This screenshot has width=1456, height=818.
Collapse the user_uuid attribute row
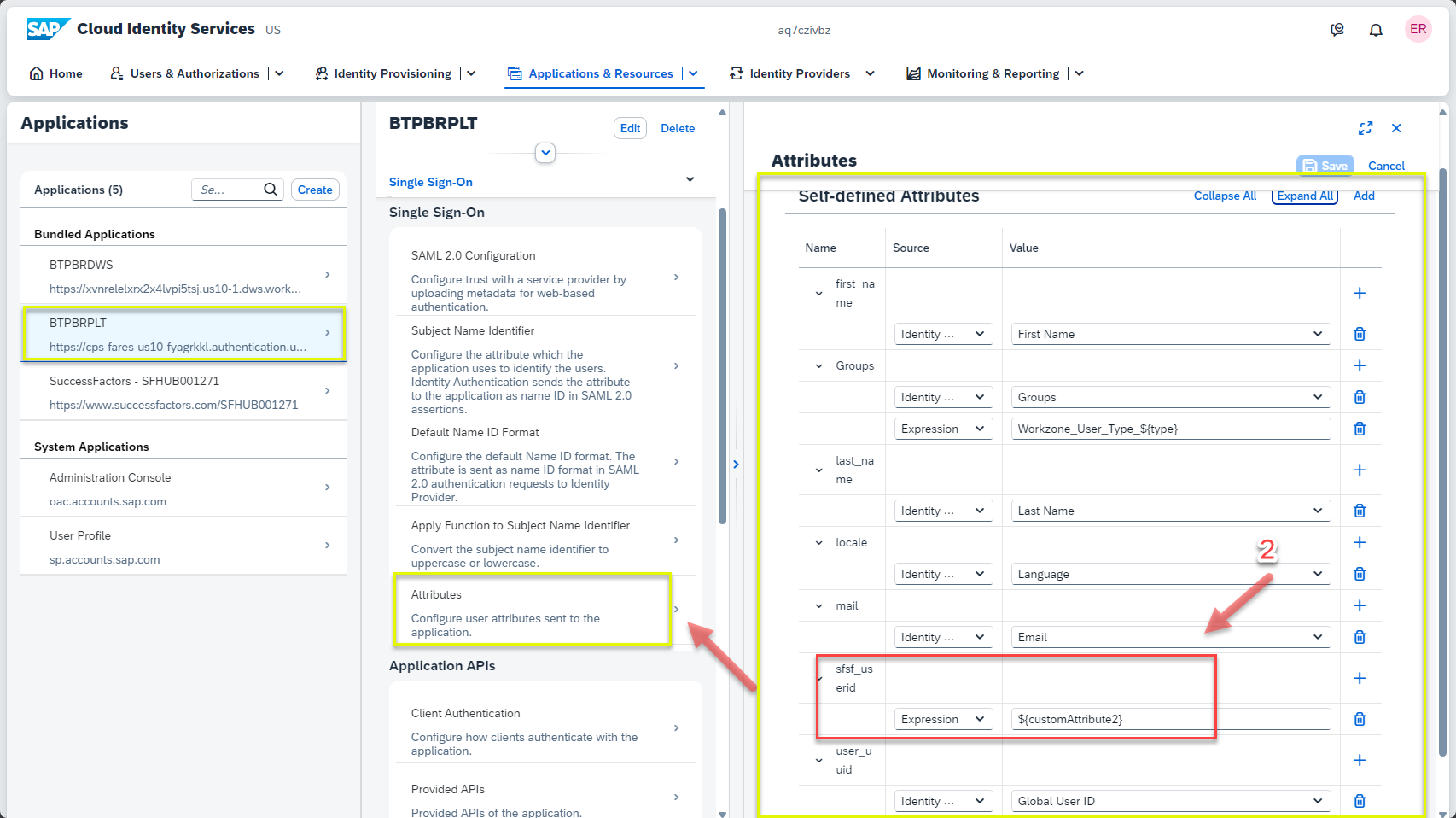[818, 761]
